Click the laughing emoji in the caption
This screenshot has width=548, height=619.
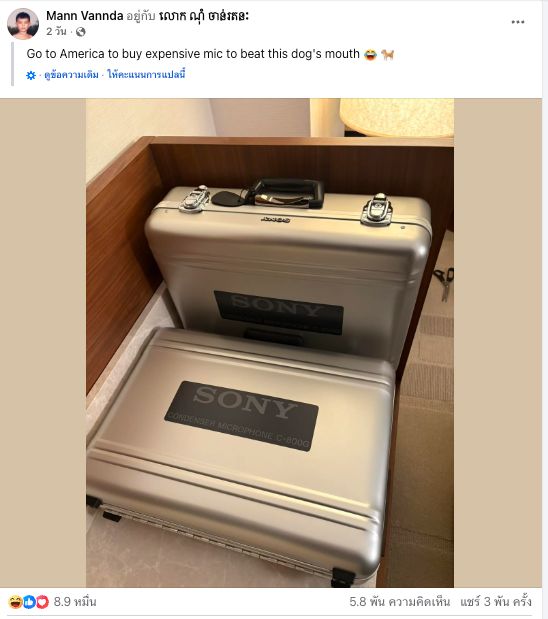(x=370, y=54)
